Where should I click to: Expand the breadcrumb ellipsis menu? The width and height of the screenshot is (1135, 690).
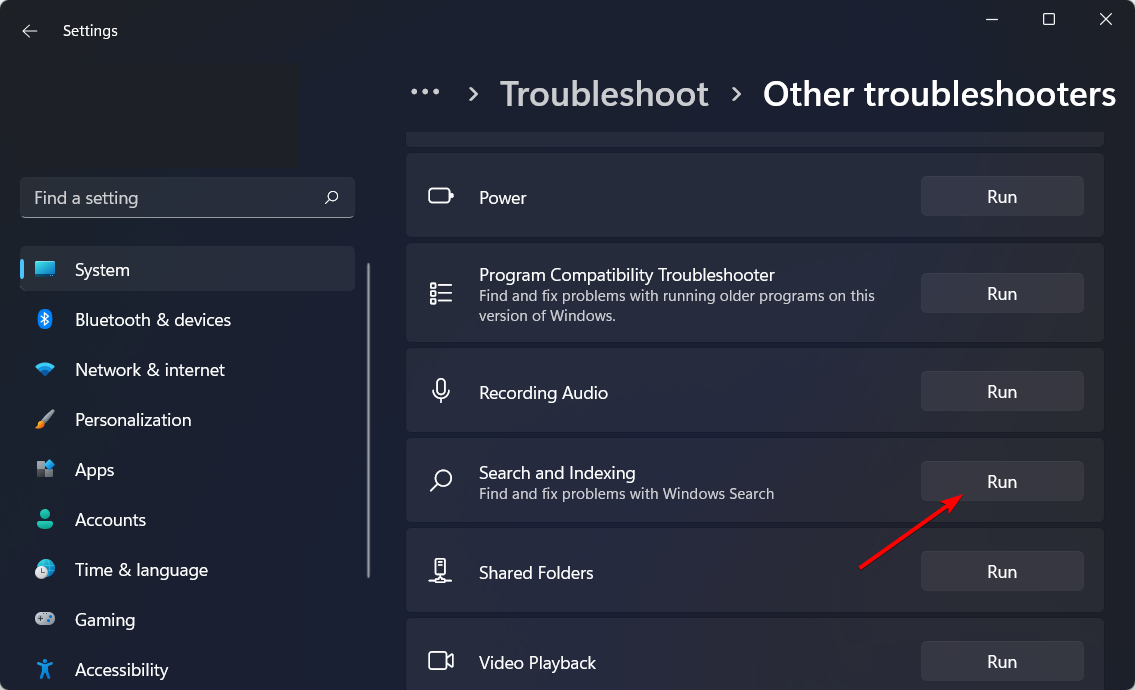click(x=425, y=92)
